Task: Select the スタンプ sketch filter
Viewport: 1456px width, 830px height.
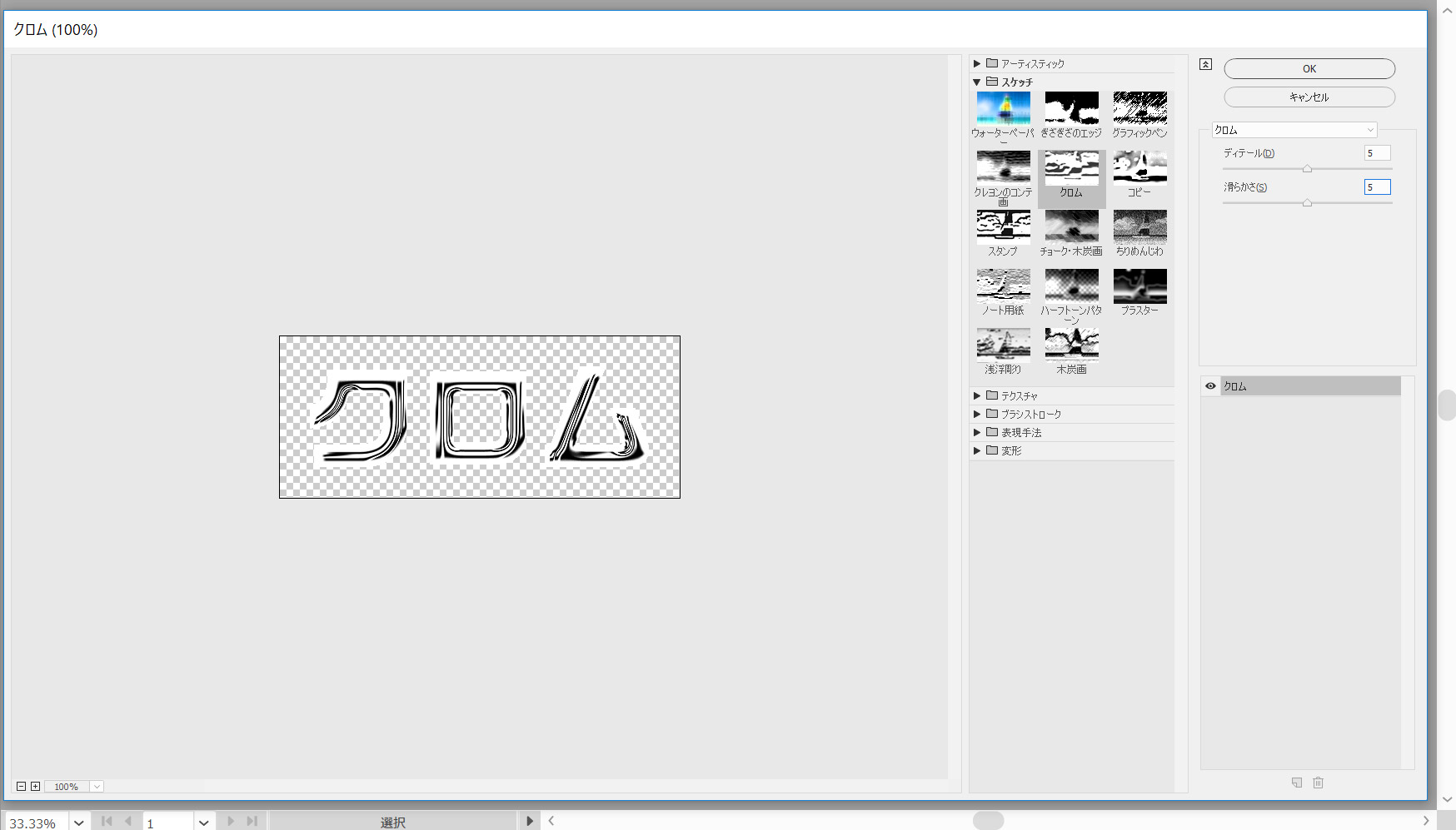Action: tap(1003, 226)
